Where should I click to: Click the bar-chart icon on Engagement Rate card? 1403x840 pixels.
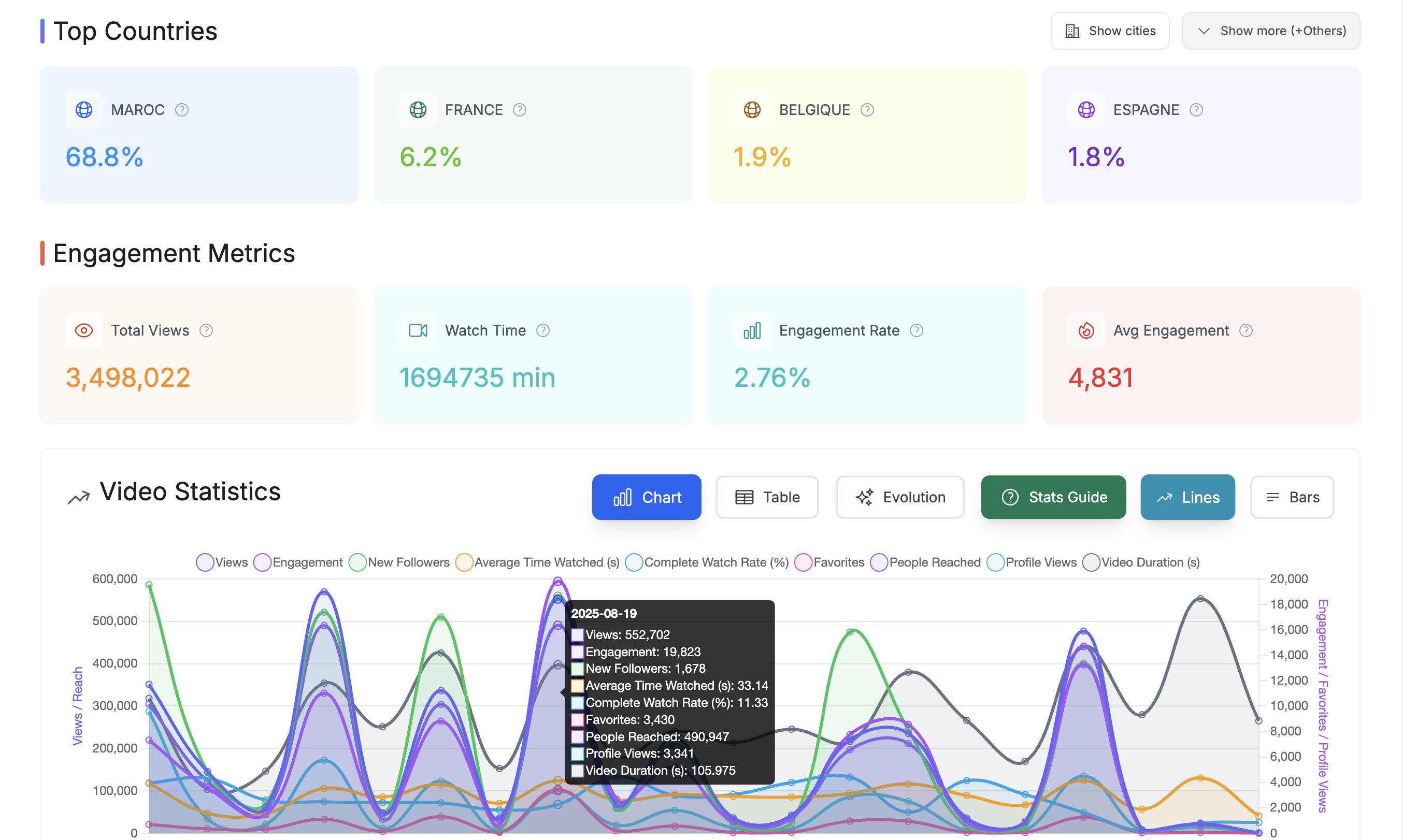(752, 330)
